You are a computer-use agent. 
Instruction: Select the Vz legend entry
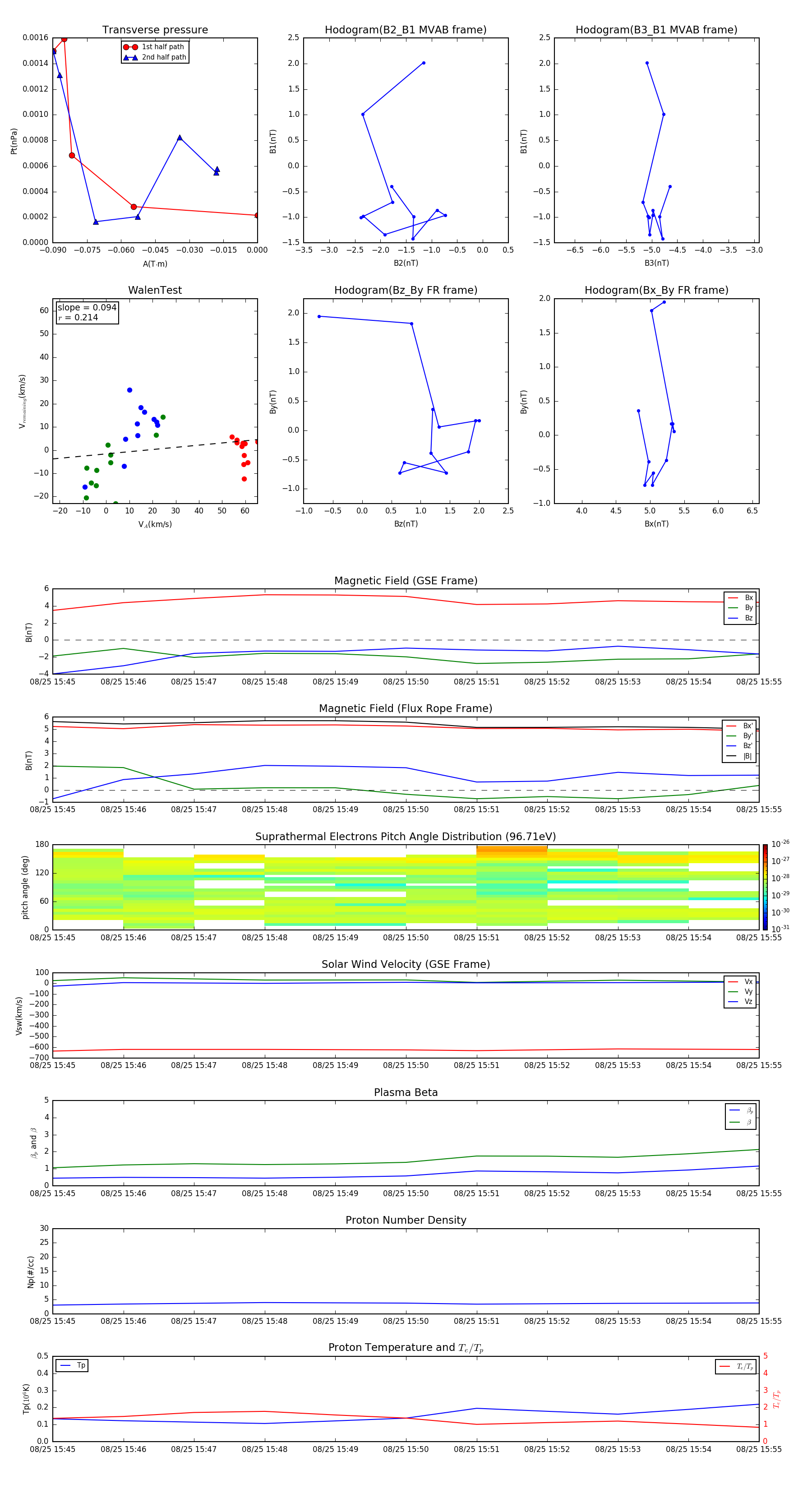point(740,1001)
